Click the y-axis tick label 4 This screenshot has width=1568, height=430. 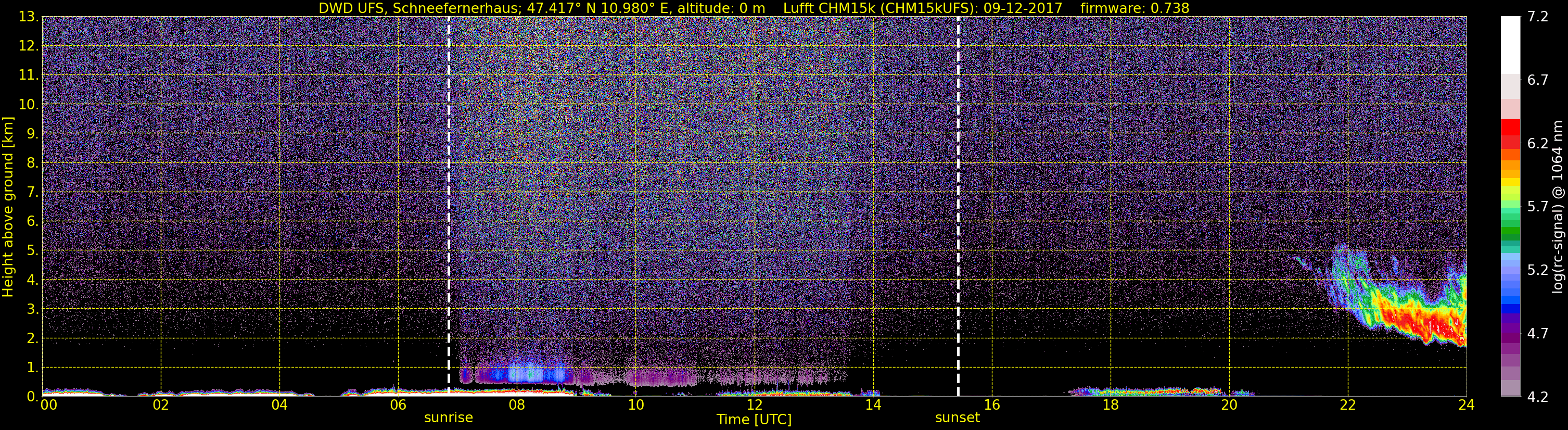point(32,280)
